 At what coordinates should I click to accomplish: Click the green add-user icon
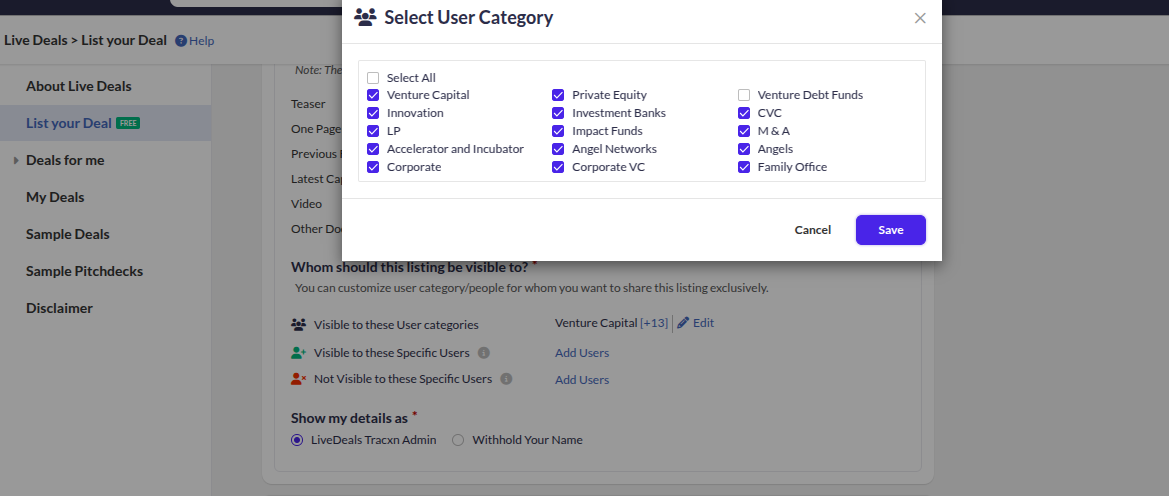coord(298,353)
